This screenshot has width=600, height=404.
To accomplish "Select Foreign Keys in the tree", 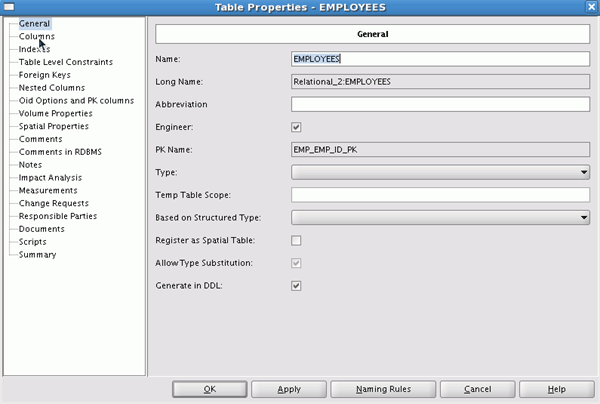I will pyautogui.click(x=44, y=75).
